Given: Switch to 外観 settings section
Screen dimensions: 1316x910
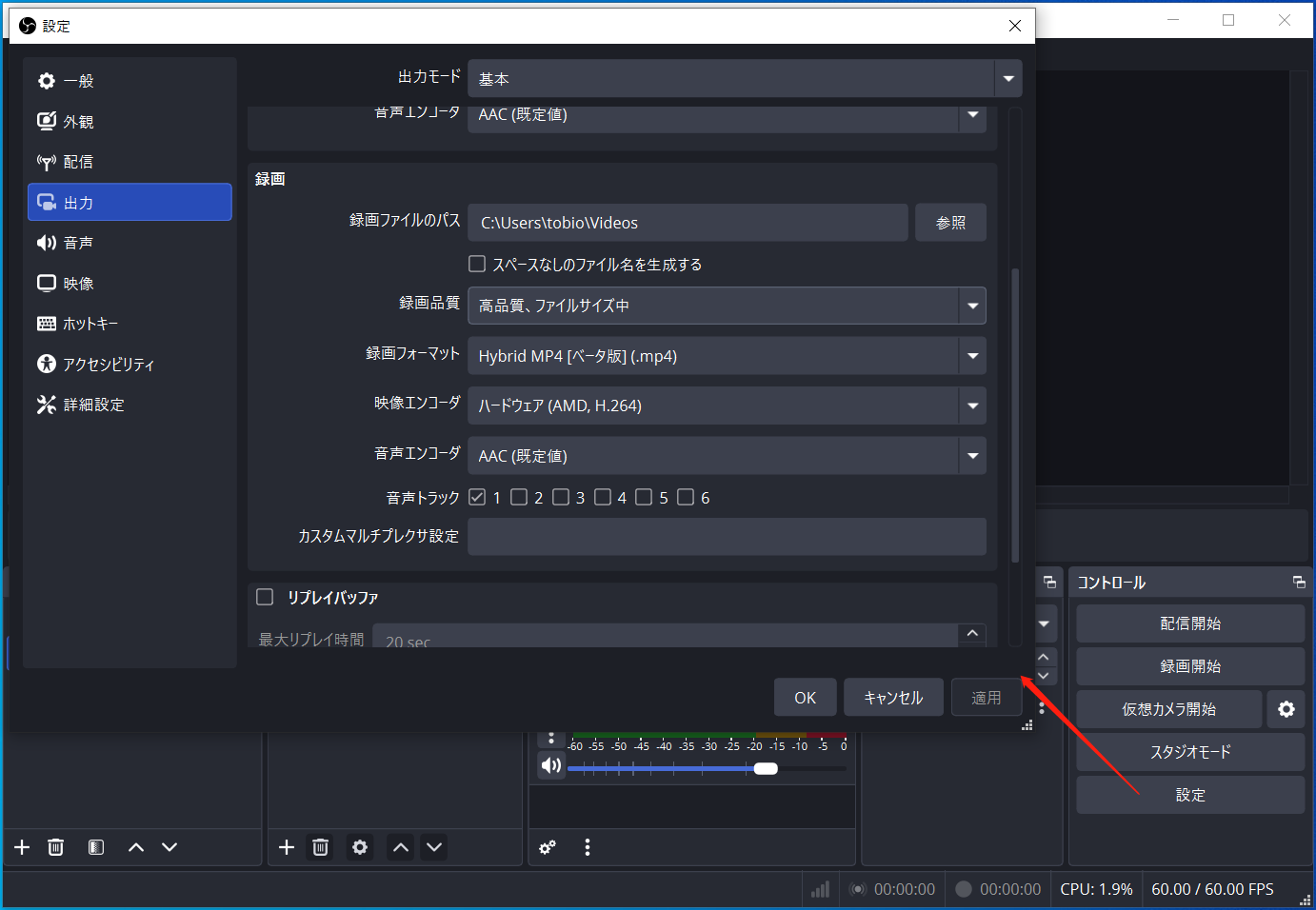Looking at the screenshot, I should point(76,121).
